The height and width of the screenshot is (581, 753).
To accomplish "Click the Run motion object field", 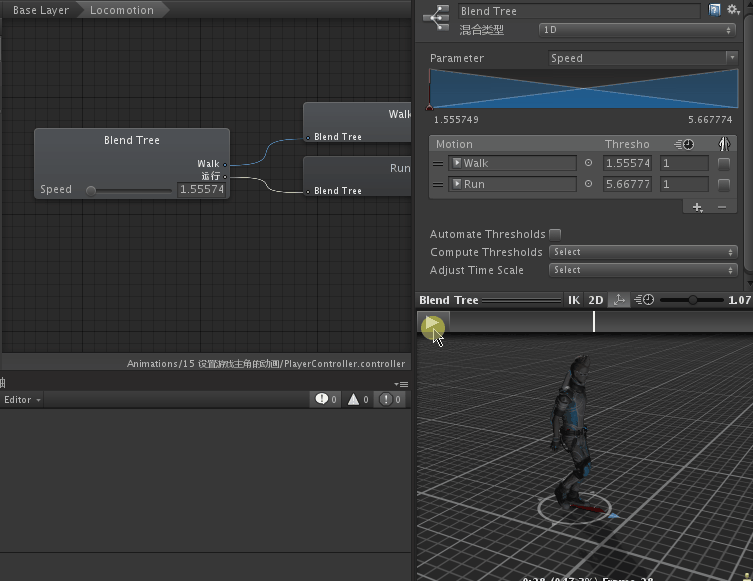I will click(512, 184).
